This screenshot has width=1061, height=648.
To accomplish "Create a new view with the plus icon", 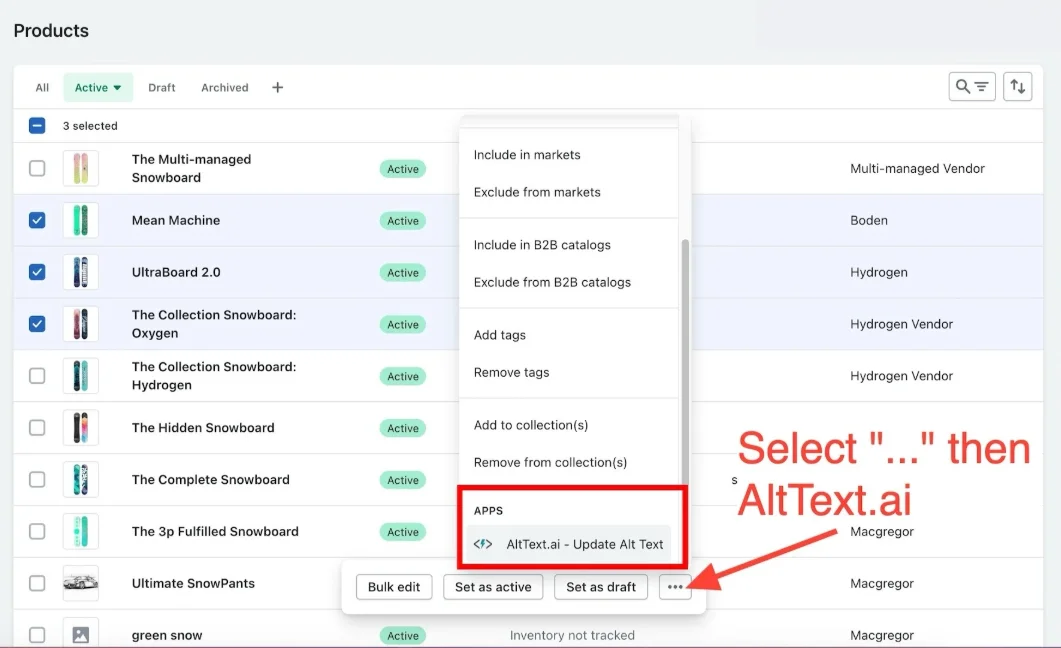I will click(x=277, y=87).
